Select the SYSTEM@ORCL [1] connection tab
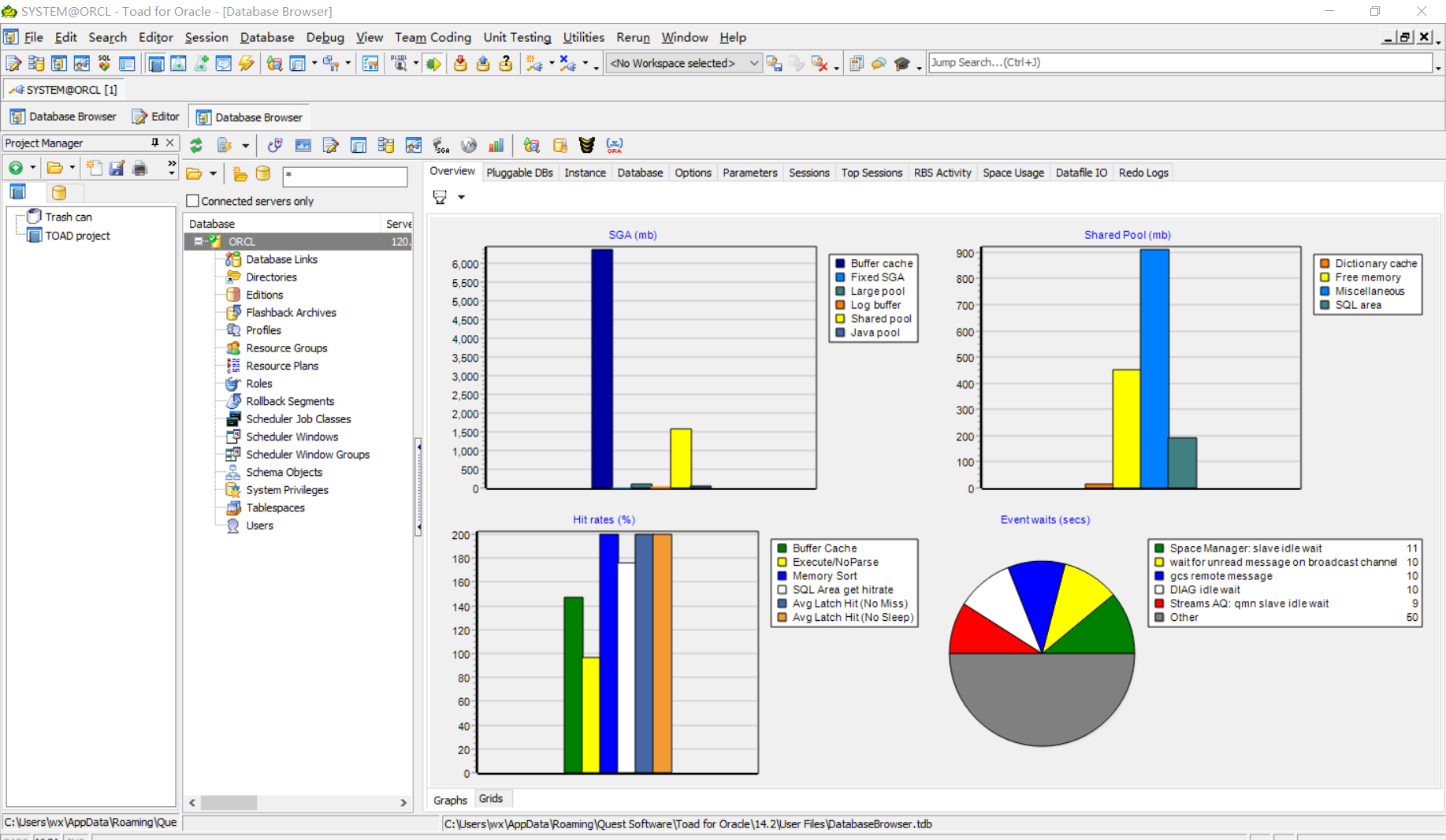 point(64,90)
